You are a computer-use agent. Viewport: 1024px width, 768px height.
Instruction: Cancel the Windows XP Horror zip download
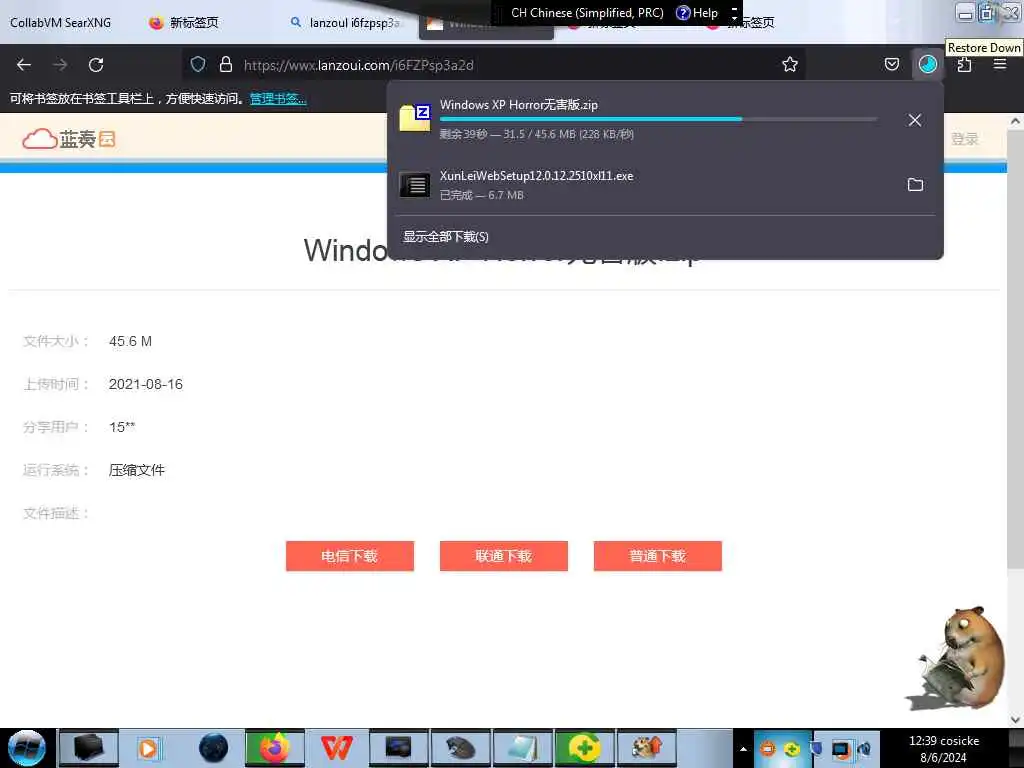coord(915,120)
